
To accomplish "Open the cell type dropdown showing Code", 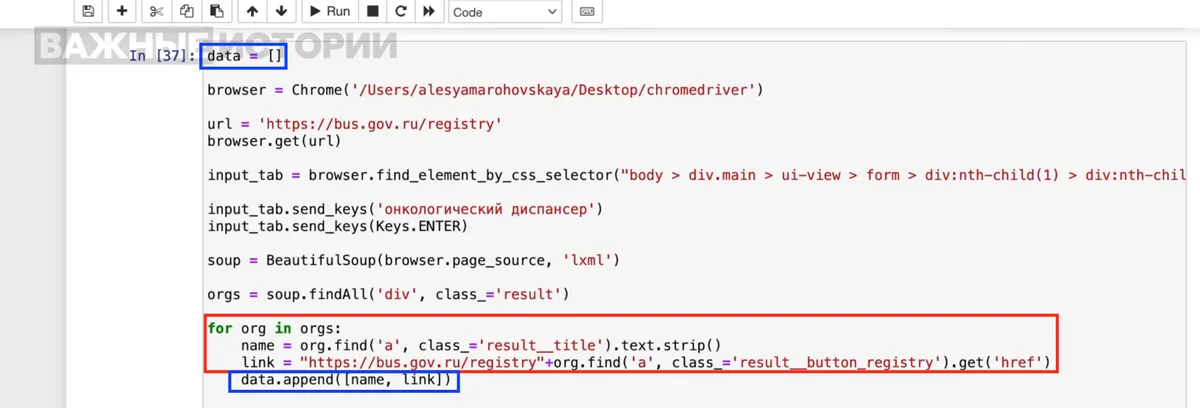I will tap(505, 12).
